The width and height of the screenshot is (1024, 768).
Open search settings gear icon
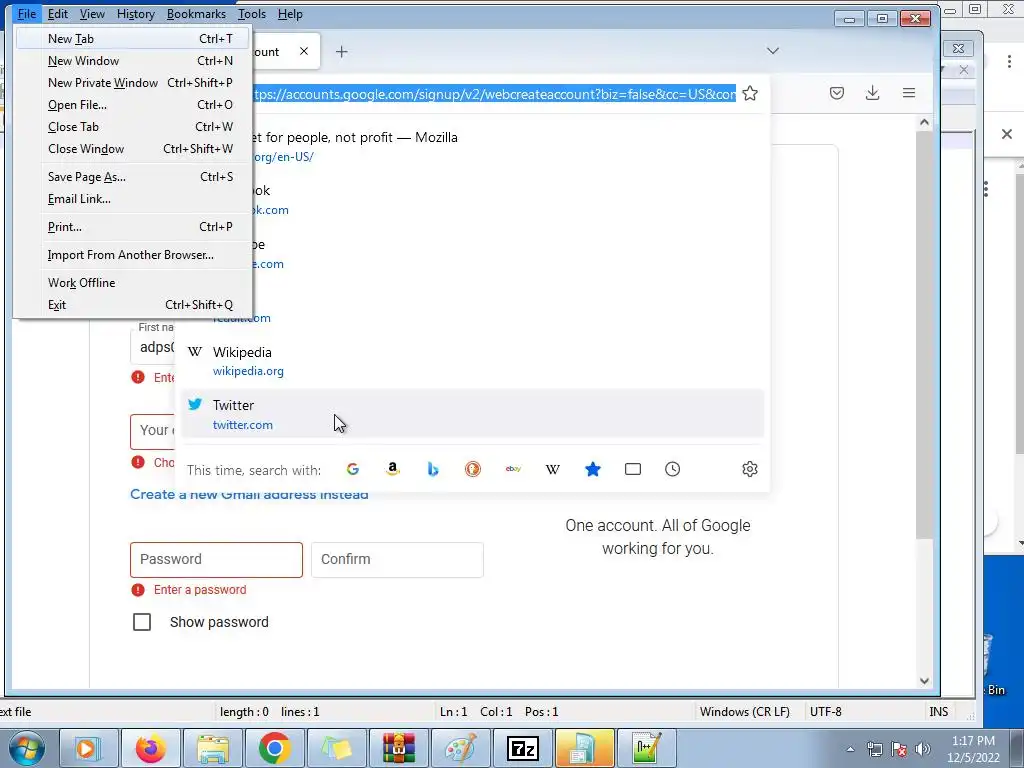(750, 469)
